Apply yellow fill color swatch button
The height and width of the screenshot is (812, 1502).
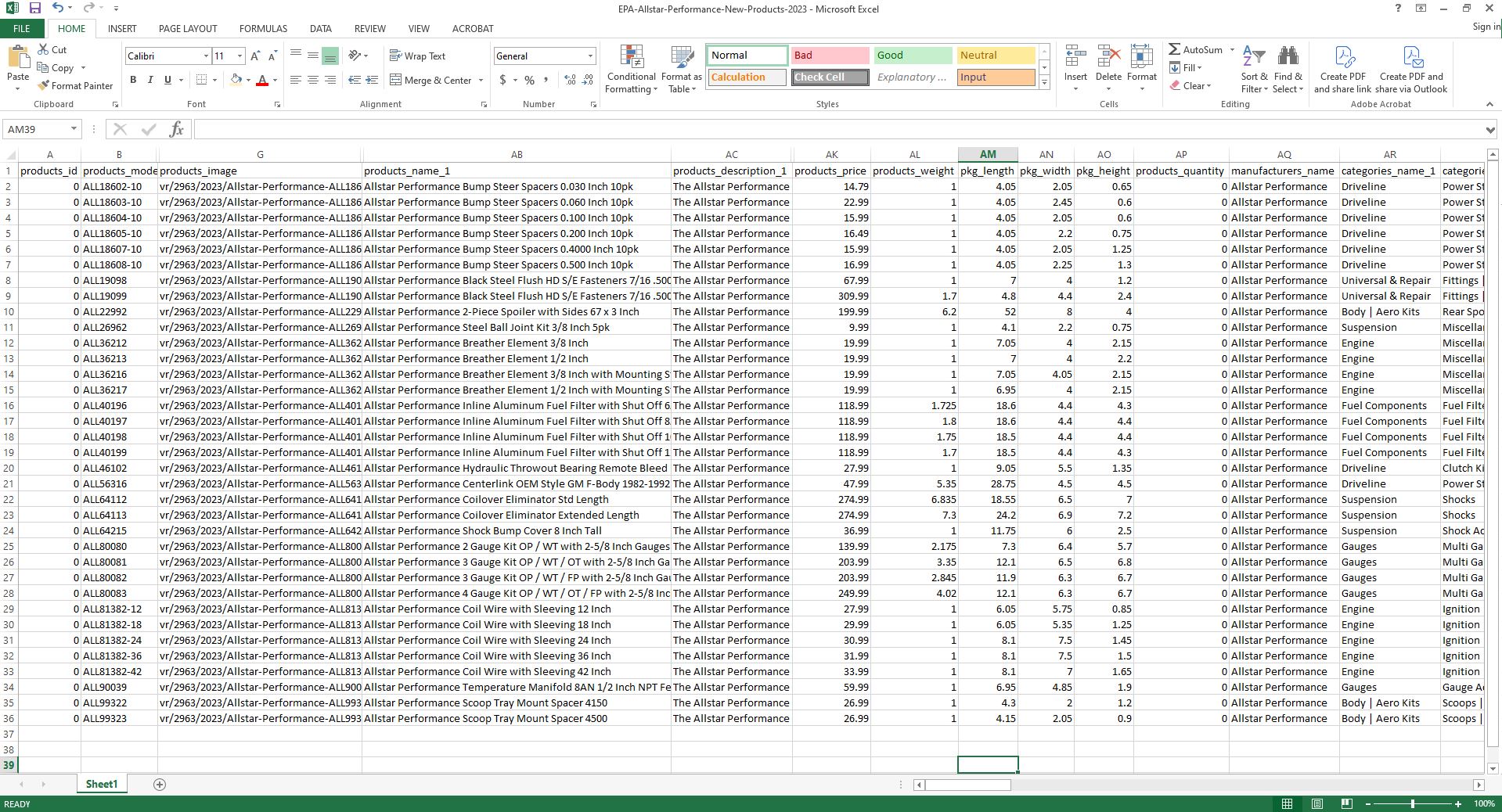[236, 80]
